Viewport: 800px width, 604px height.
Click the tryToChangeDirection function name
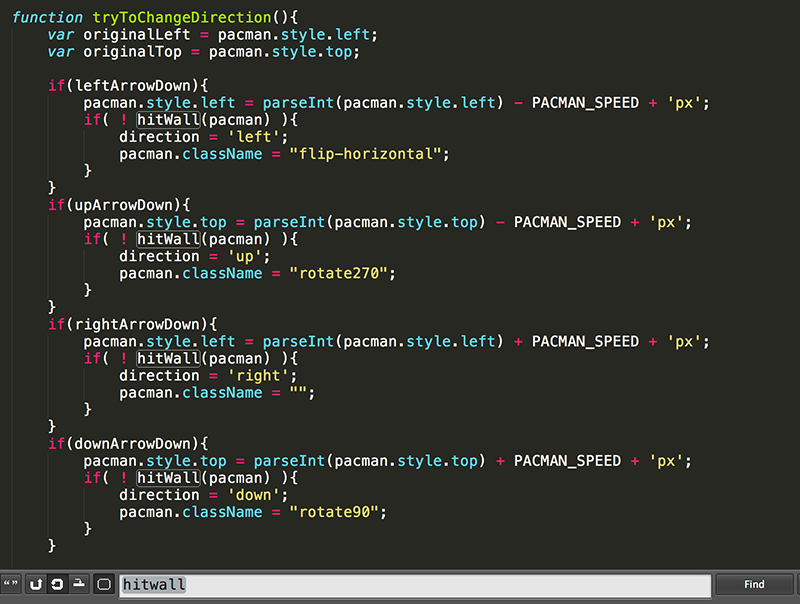click(x=182, y=17)
